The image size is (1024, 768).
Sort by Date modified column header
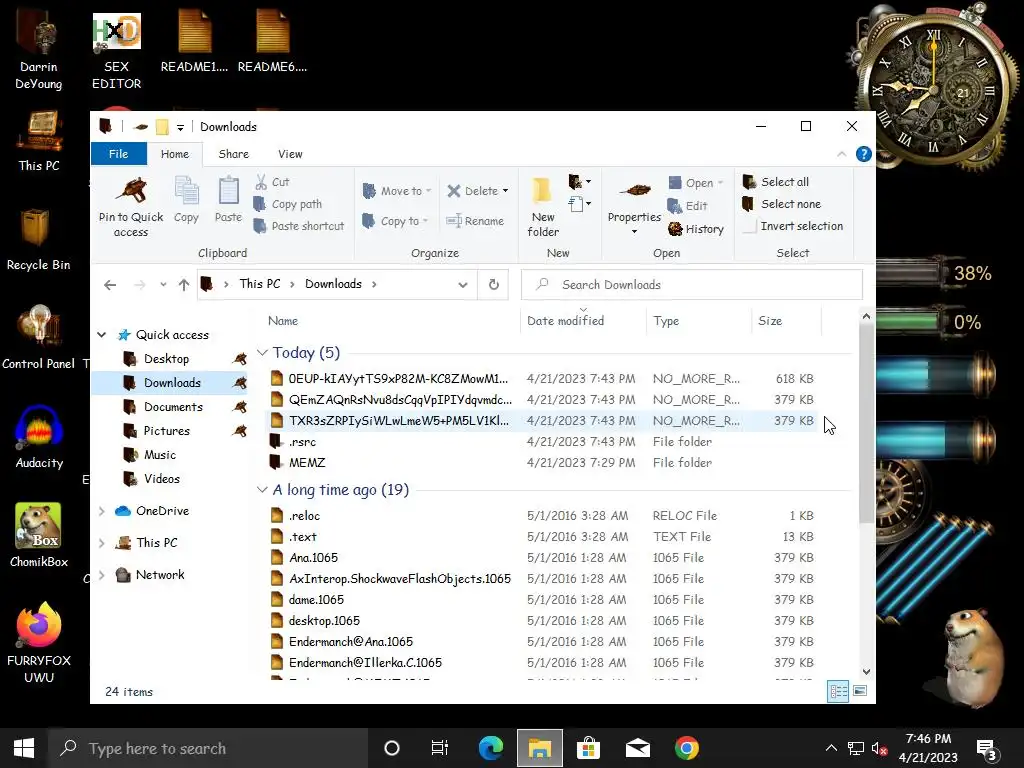click(583, 321)
